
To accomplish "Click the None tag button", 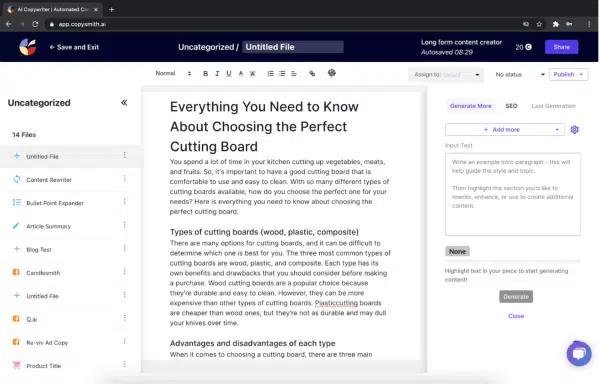I will (x=457, y=251).
